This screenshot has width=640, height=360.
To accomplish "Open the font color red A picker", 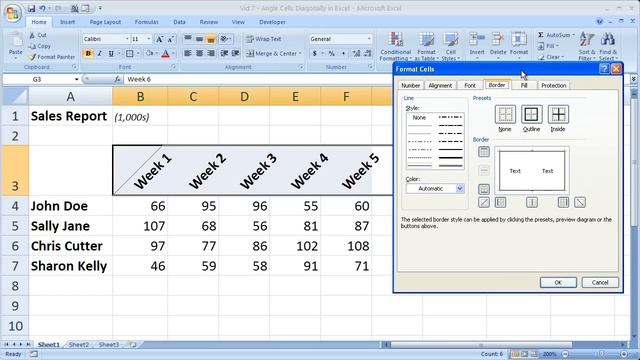I will 165,53.
